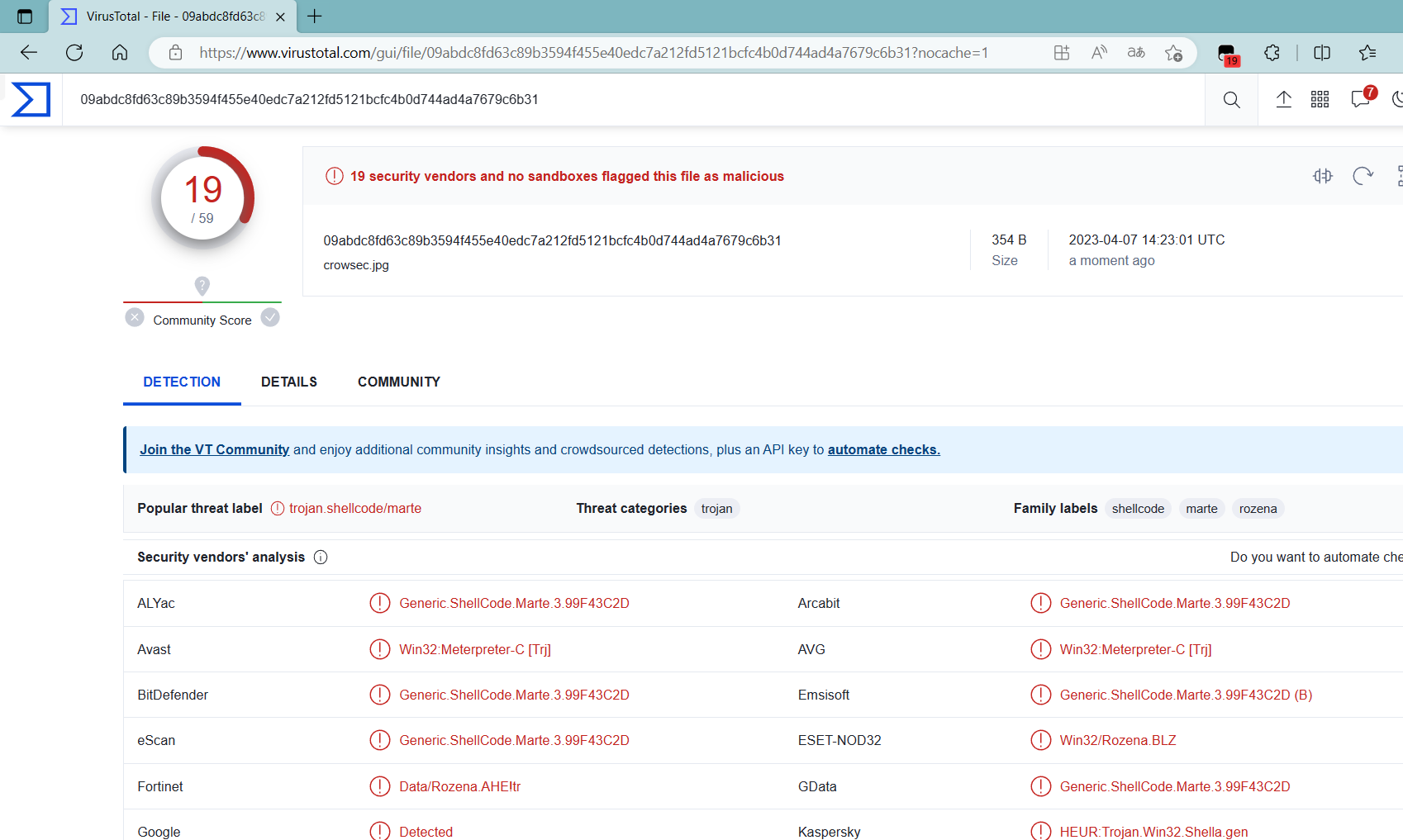This screenshot has width=1403, height=840.
Task: Click the similarity search icon in the banner
Action: [1323, 176]
